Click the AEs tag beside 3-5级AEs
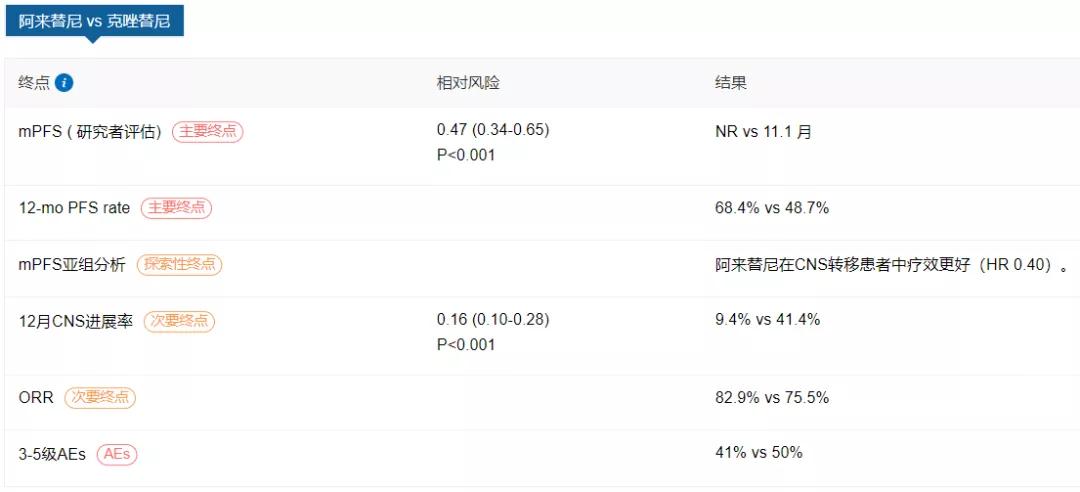Image resolution: width=1080 pixels, height=492 pixels. click(x=117, y=454)
